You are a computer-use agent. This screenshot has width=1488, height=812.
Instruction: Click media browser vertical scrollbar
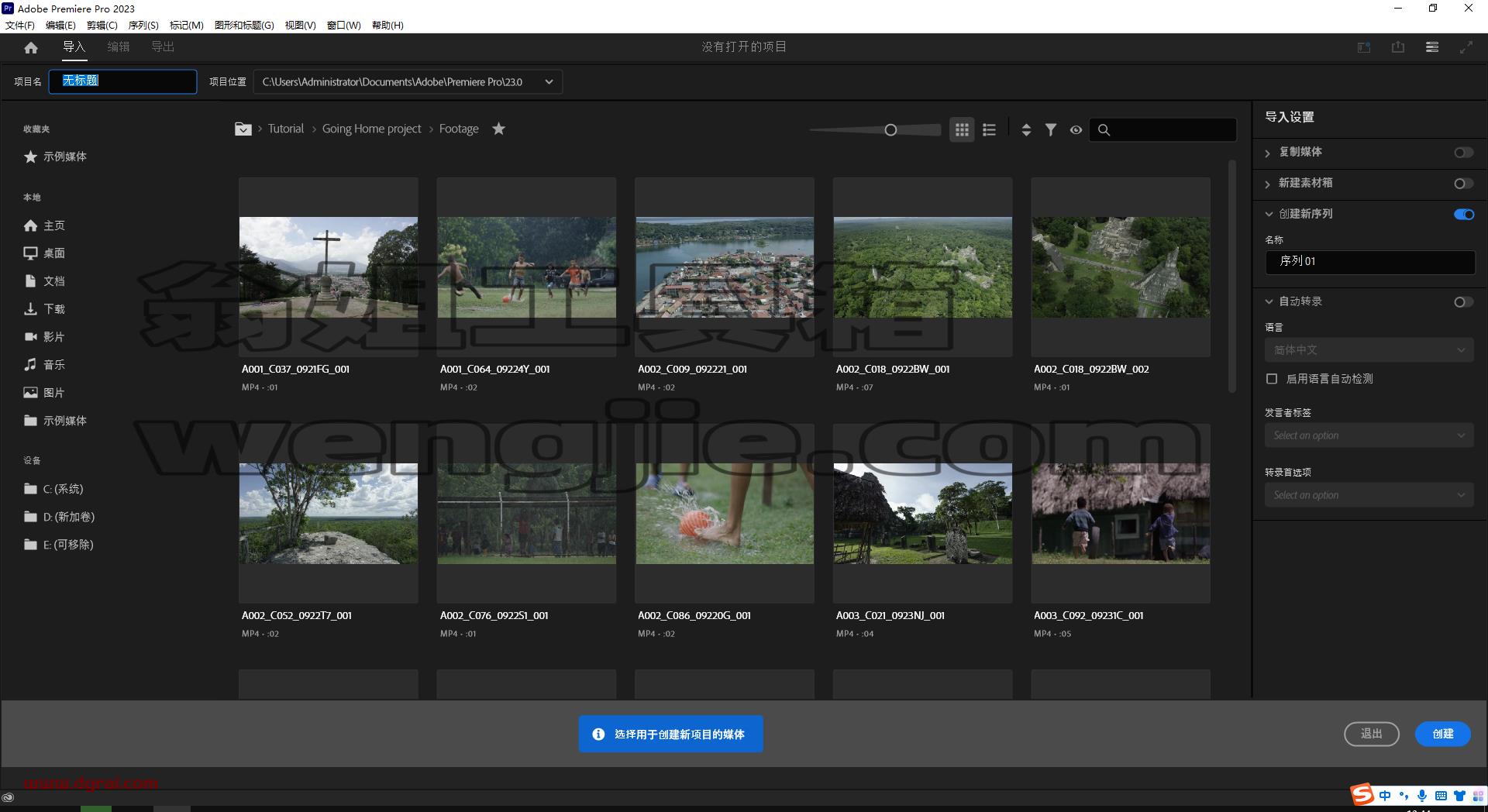pos(1232,277)
